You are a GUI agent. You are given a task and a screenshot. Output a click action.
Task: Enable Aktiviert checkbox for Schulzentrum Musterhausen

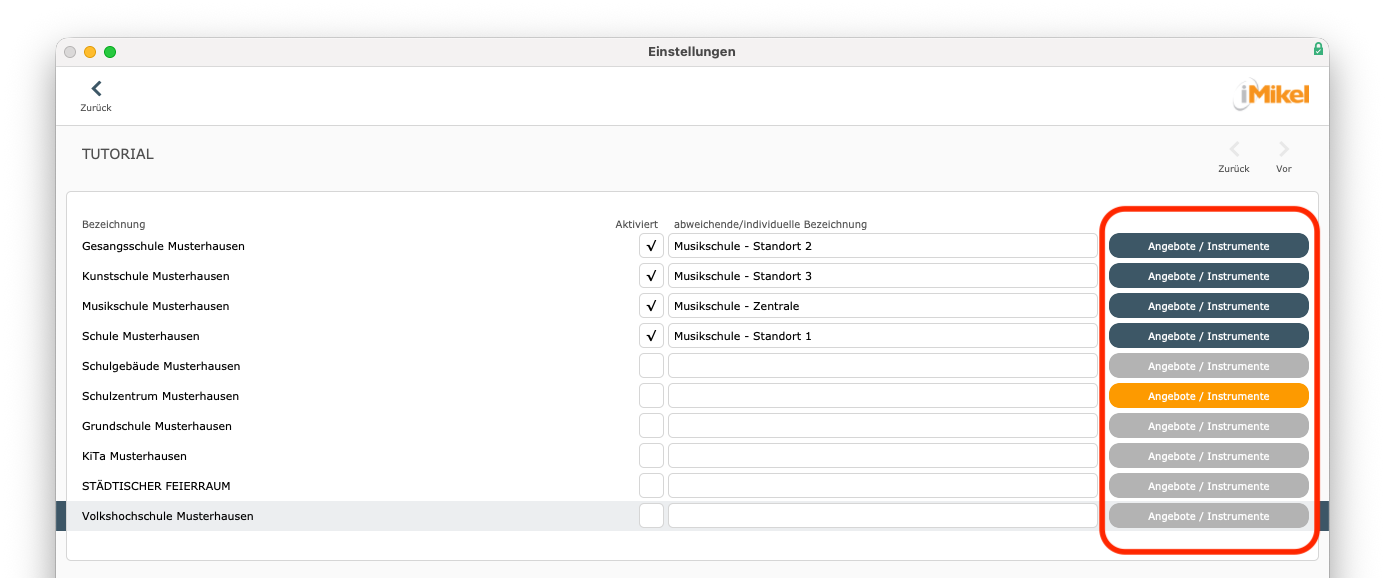pos(651,396)
